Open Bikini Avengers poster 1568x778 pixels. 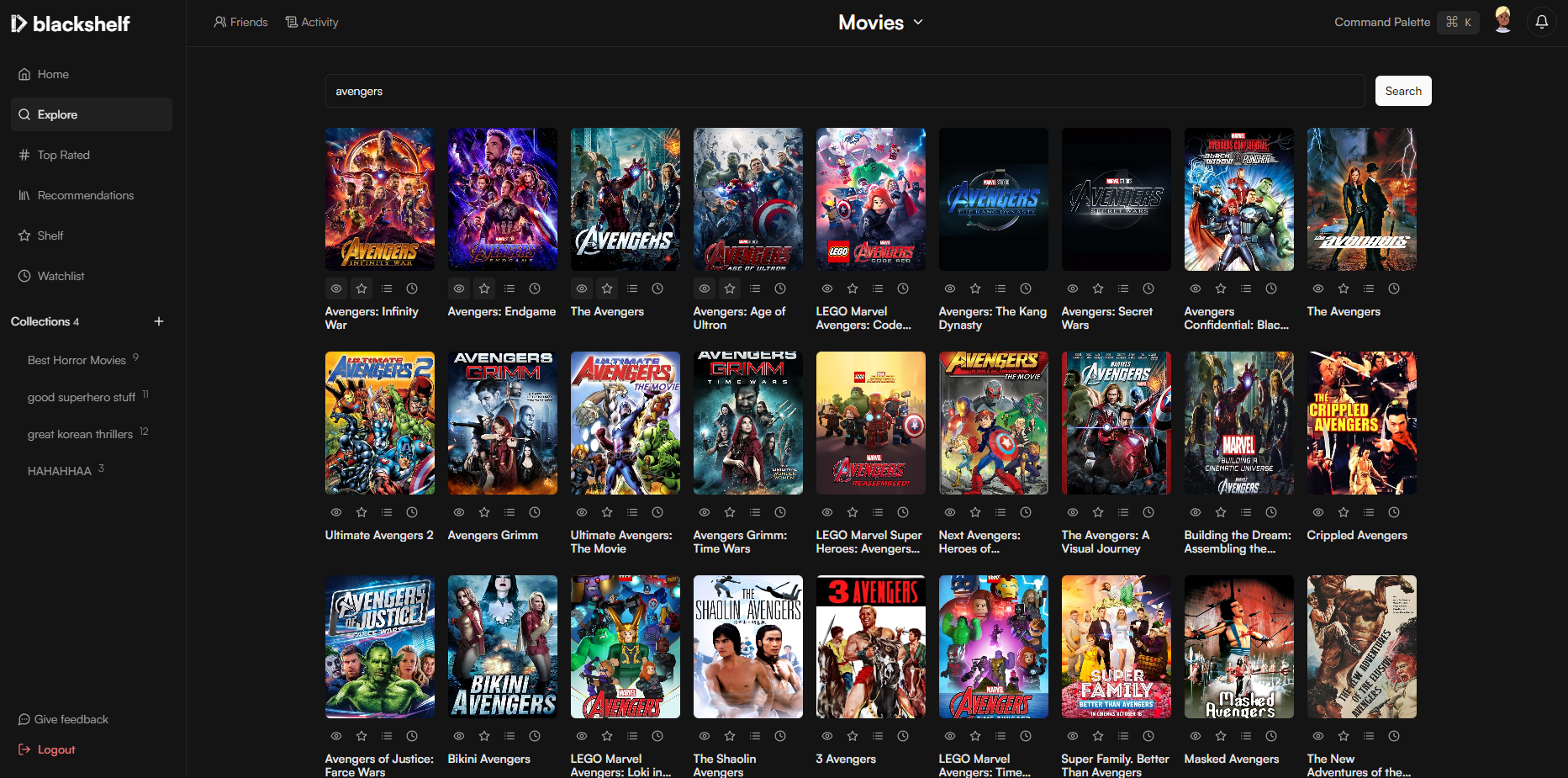coord(503,647)
